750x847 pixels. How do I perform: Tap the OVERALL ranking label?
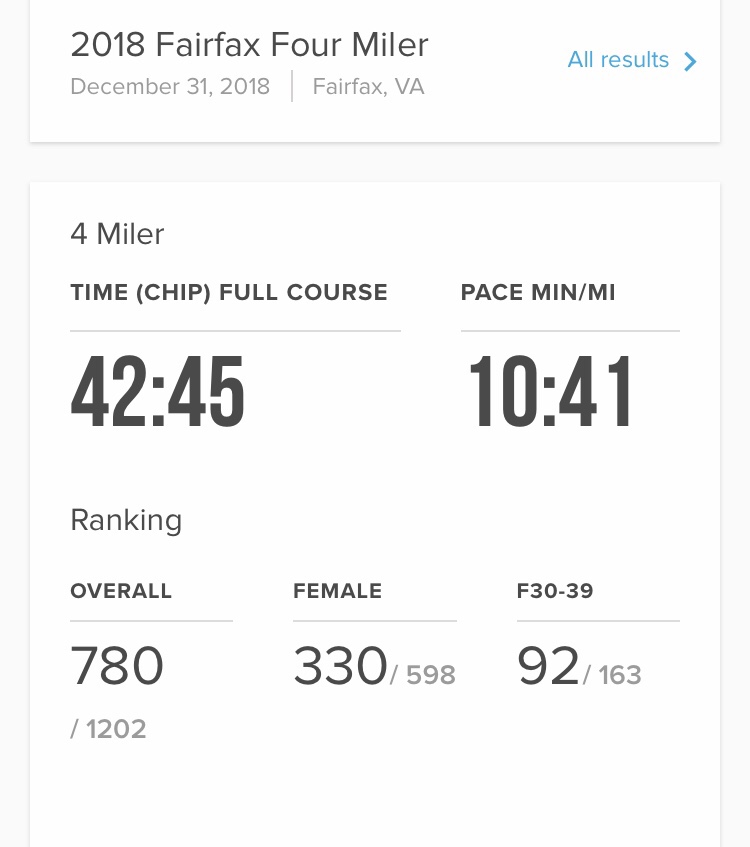(x=121, y=591)
